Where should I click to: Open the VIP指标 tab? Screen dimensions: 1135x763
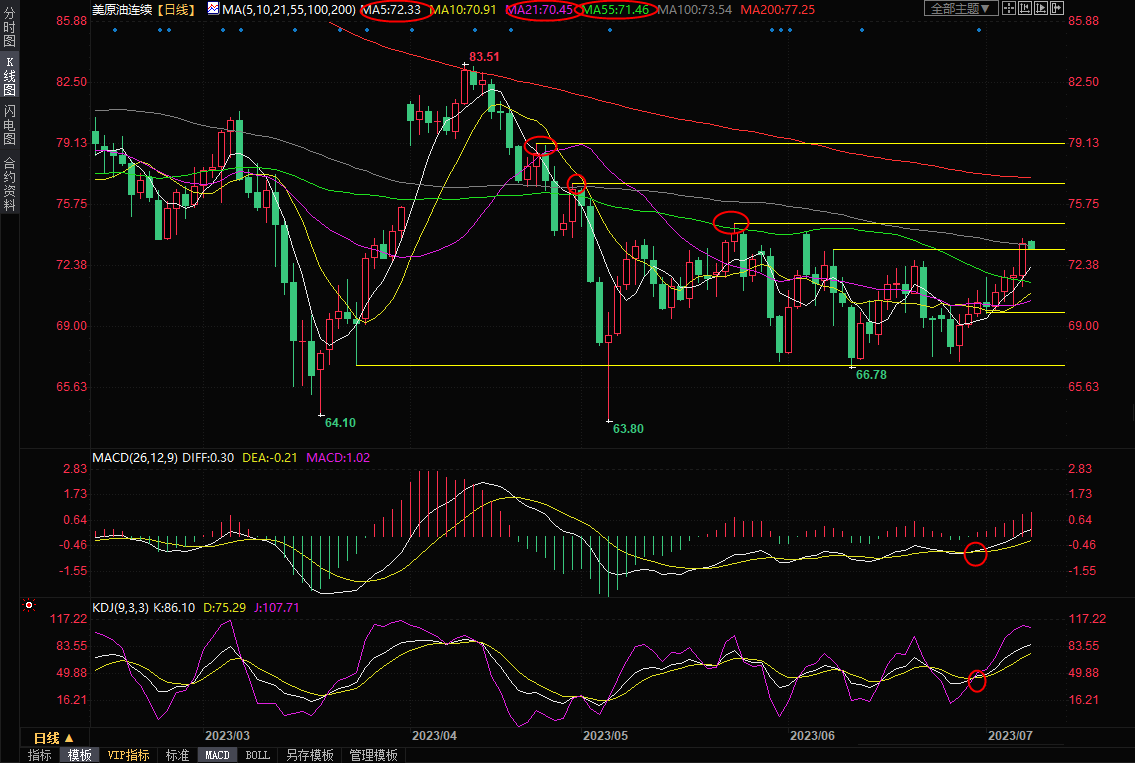pos(128,755)
